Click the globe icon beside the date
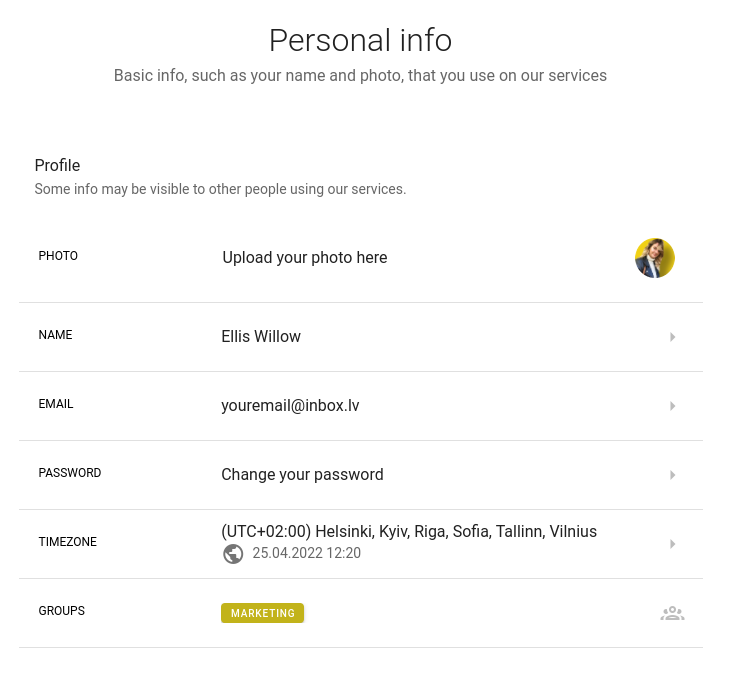The height and width of the screenshot is (693, 745). [x=233, y=554]
